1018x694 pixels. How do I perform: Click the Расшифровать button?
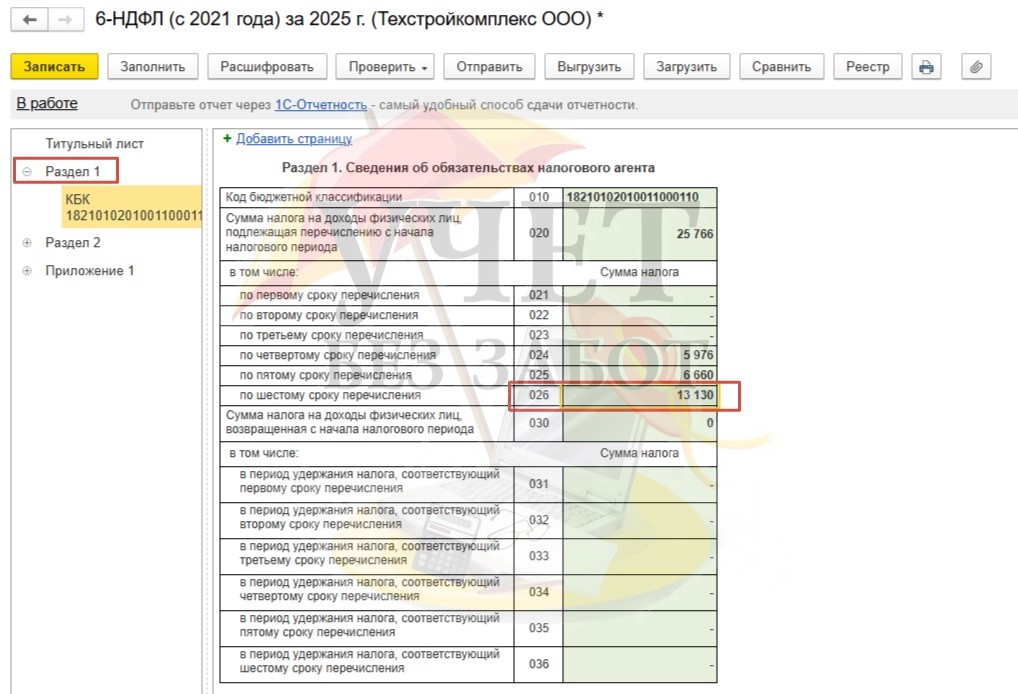(267, 67)
